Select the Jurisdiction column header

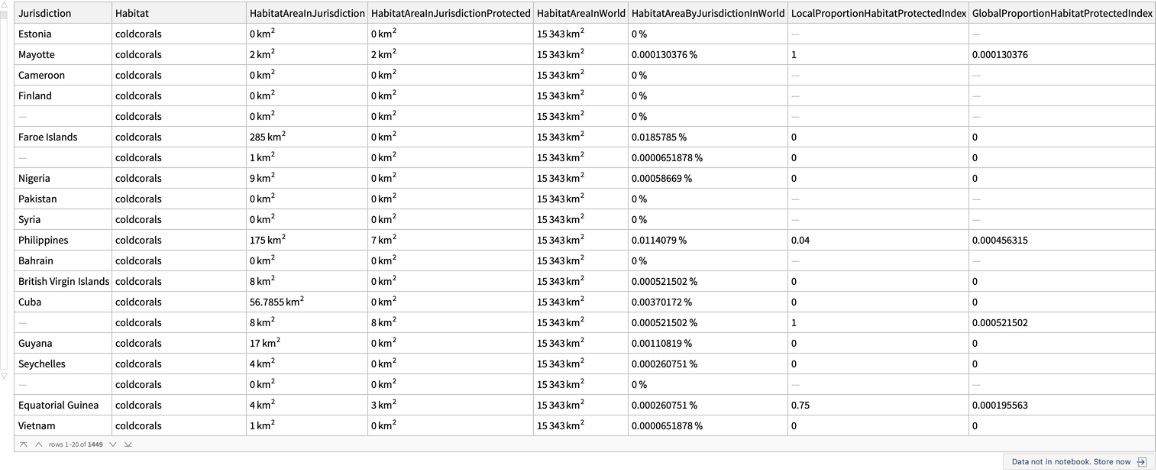[x=45, y=13]
